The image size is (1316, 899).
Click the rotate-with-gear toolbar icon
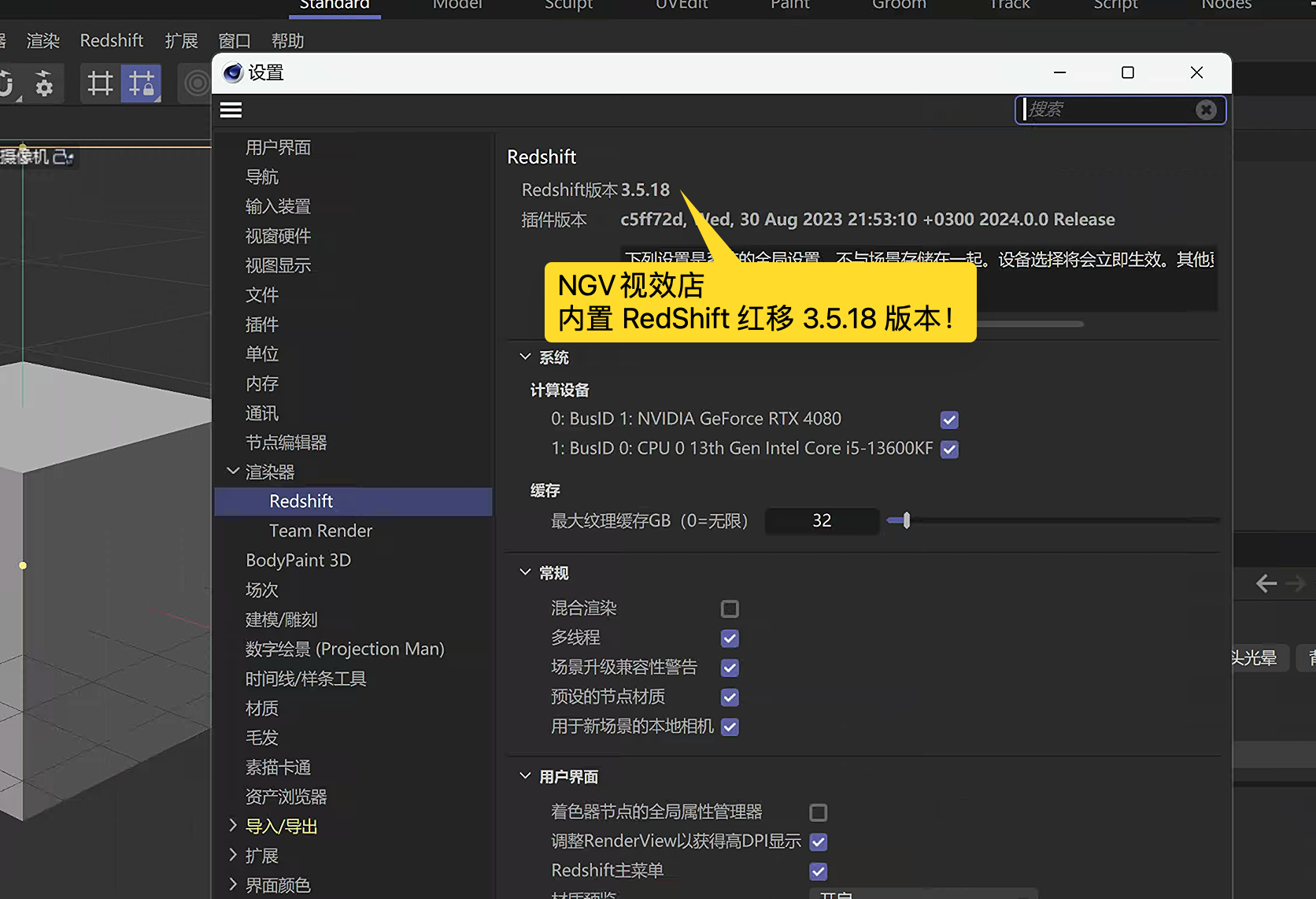[43, 83]
